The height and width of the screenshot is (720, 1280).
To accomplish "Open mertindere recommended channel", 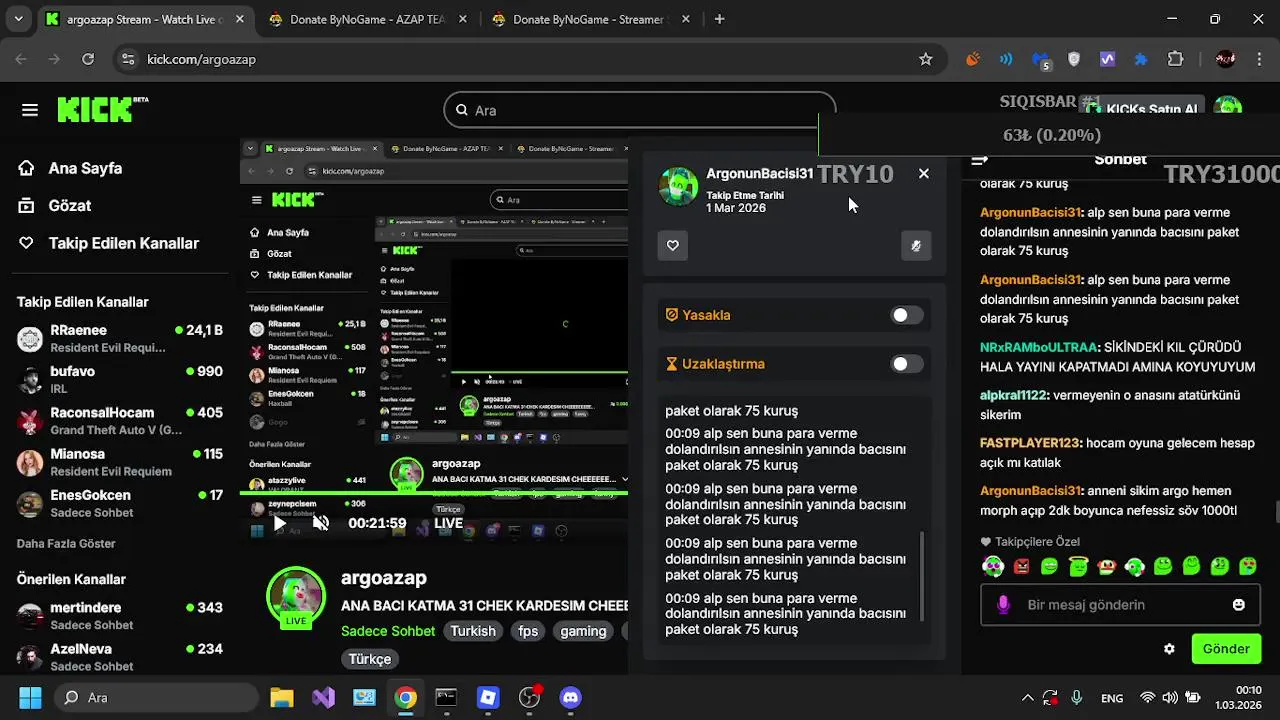I will pos(120,616).
